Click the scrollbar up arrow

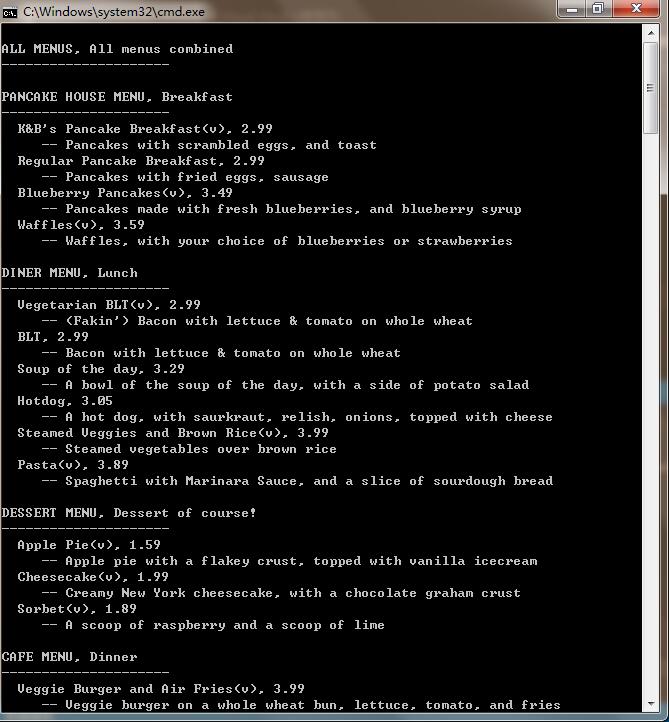tap(651, 33)
